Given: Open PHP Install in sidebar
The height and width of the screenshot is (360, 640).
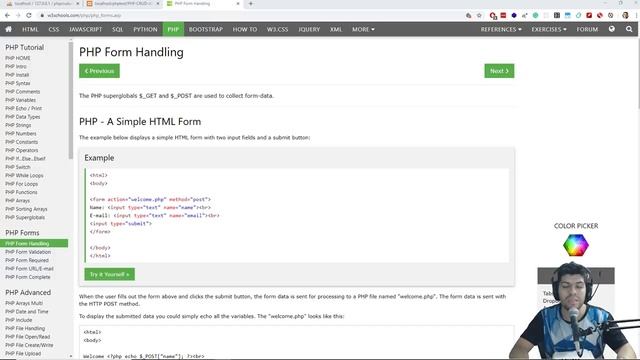Looking at the screenshot, I should (x=17, y=75).
